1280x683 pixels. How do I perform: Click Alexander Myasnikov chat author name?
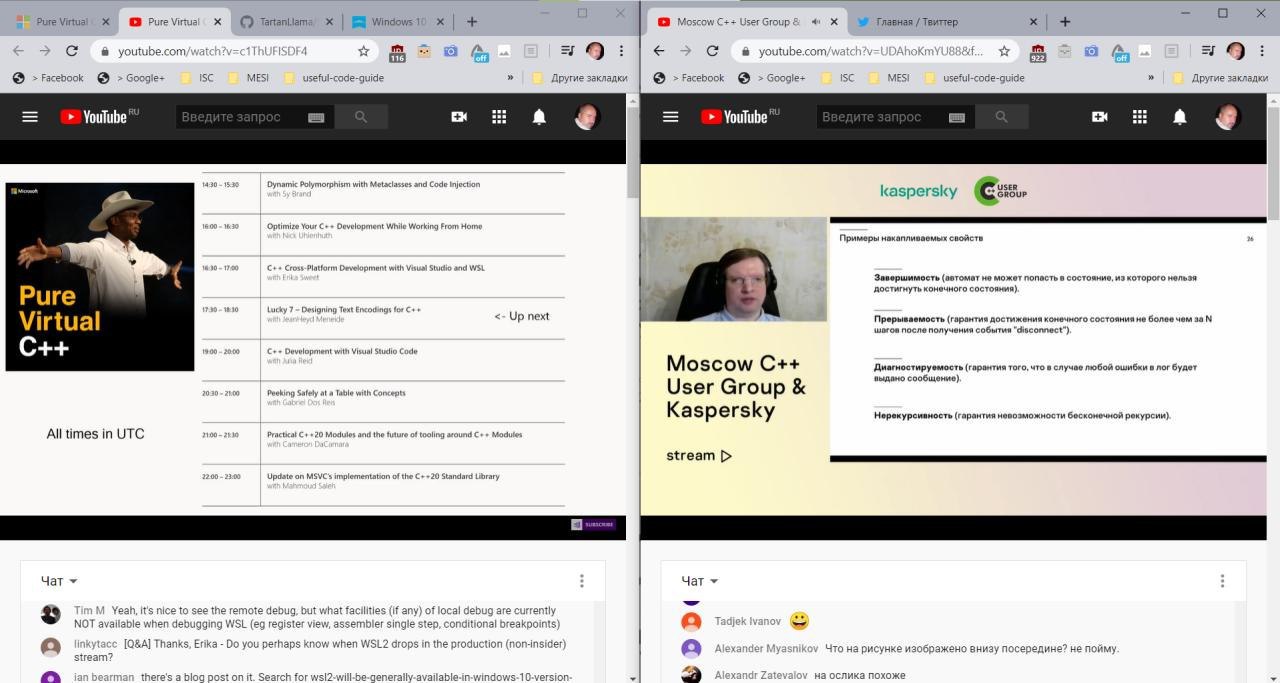[x=766, y=649]
